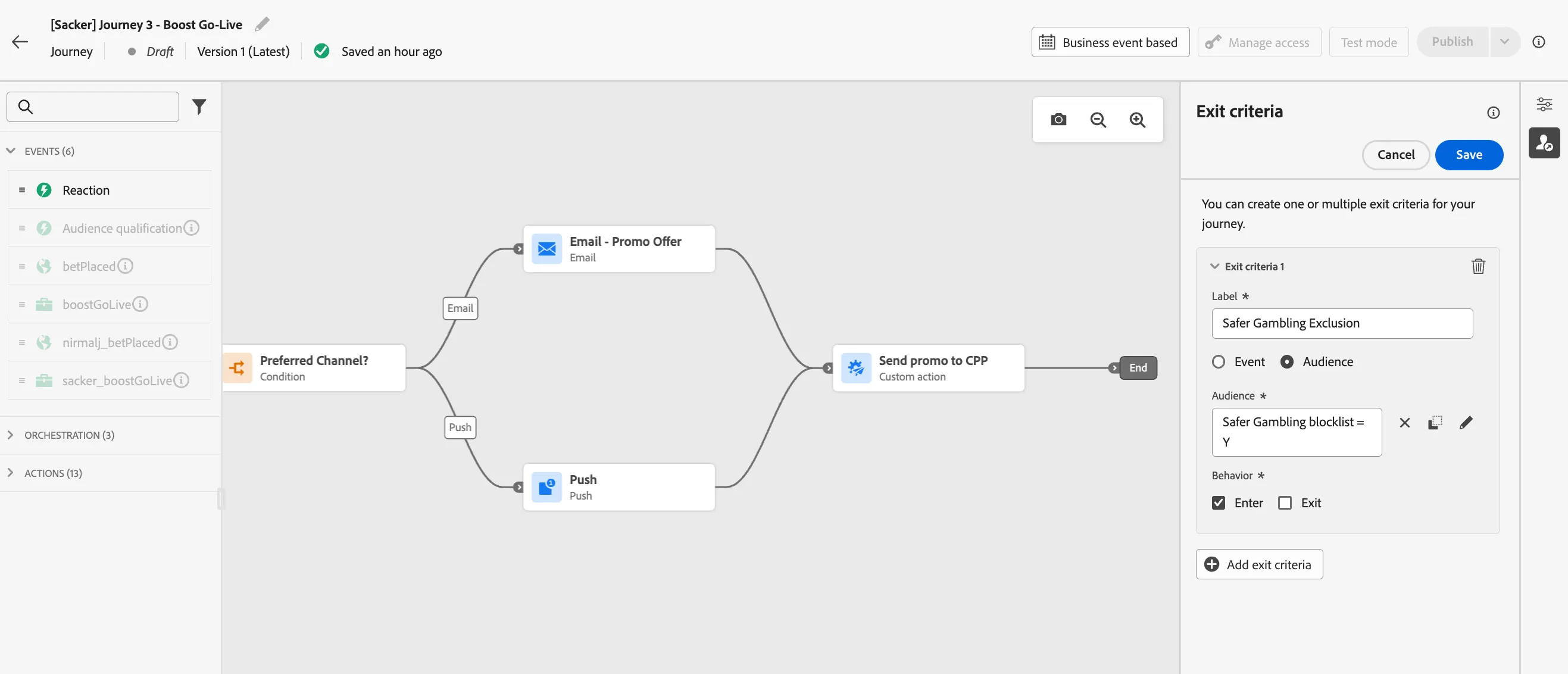Select the Preferred Channel condition icon
This screenshot has height=674, width=1568.
pyautogui.click(x=238, y=368)
